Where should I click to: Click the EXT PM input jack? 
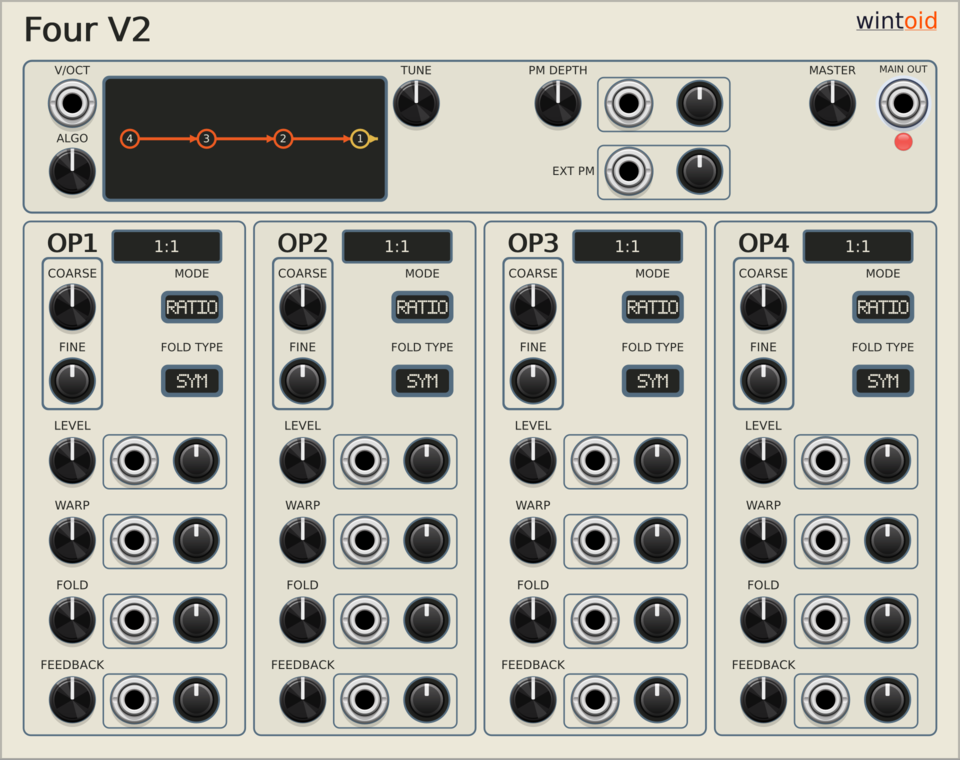[629, 171]
